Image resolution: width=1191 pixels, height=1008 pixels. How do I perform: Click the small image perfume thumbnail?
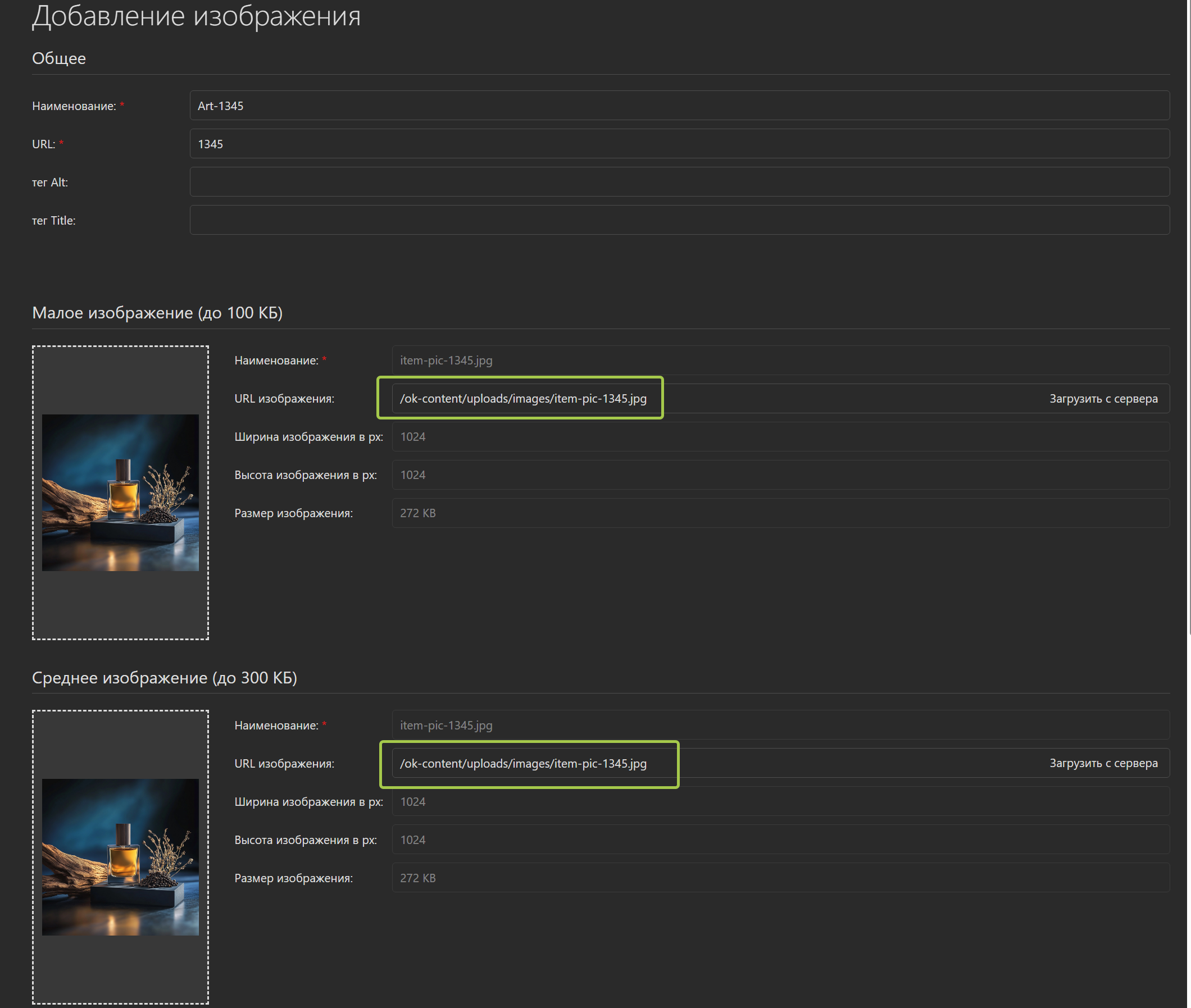tap(120, 492)
